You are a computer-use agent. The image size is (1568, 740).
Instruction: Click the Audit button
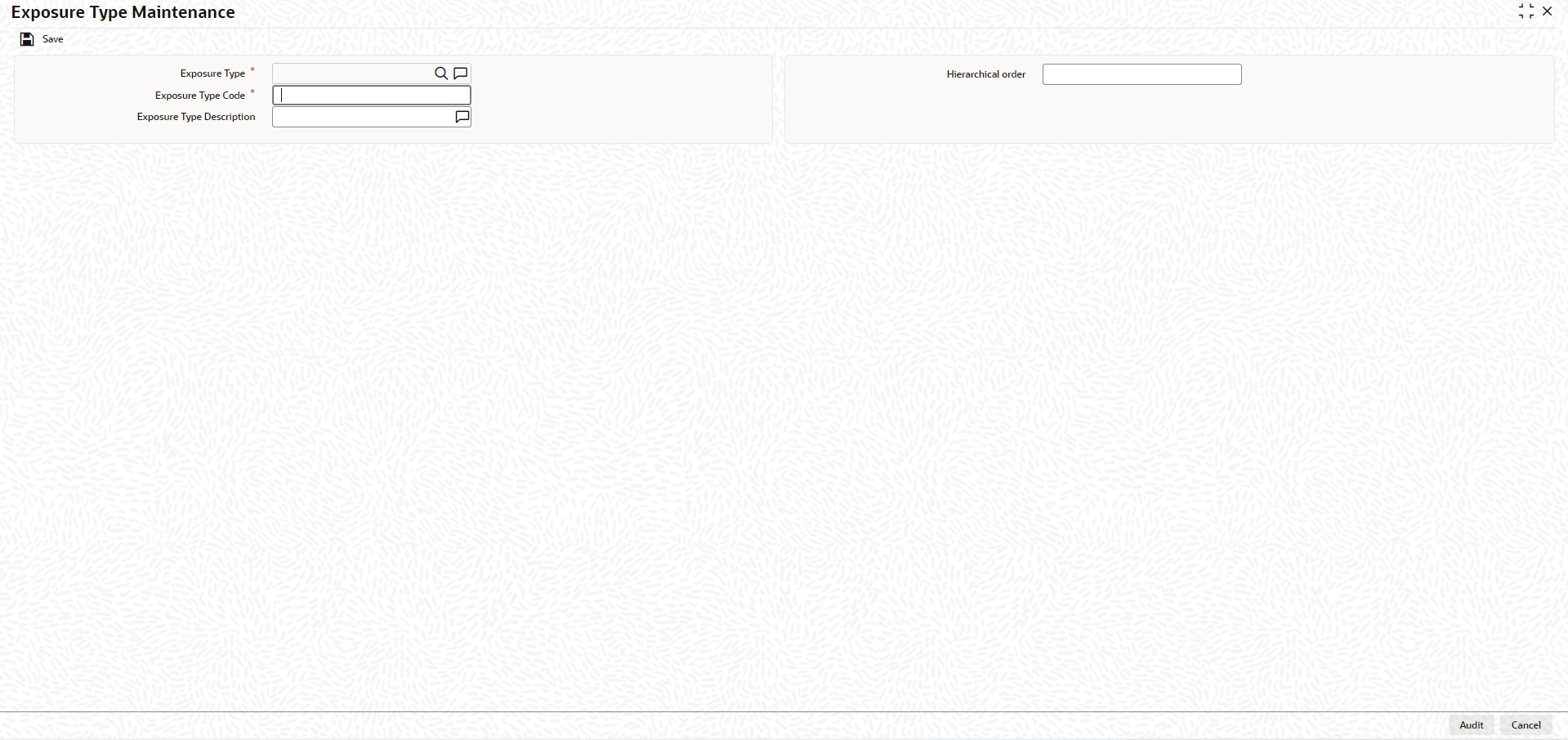tap(1472, 725)
